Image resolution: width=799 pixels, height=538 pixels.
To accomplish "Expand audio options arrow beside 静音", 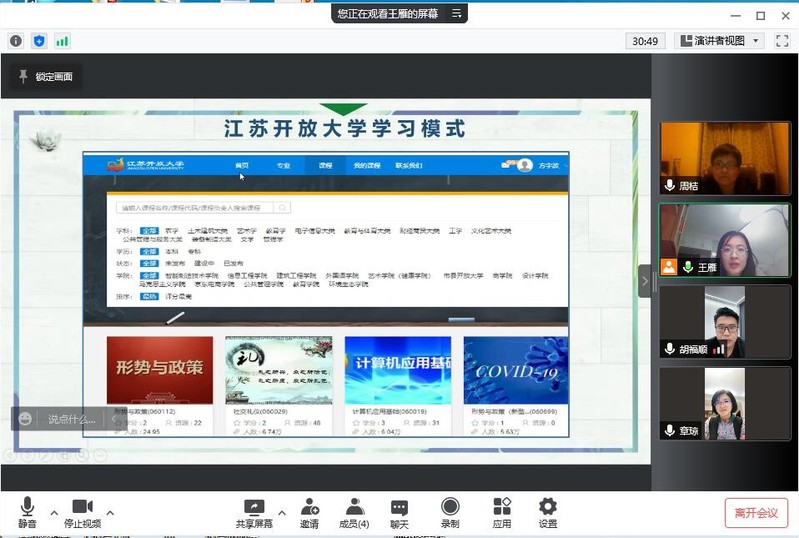I will 54,513.
